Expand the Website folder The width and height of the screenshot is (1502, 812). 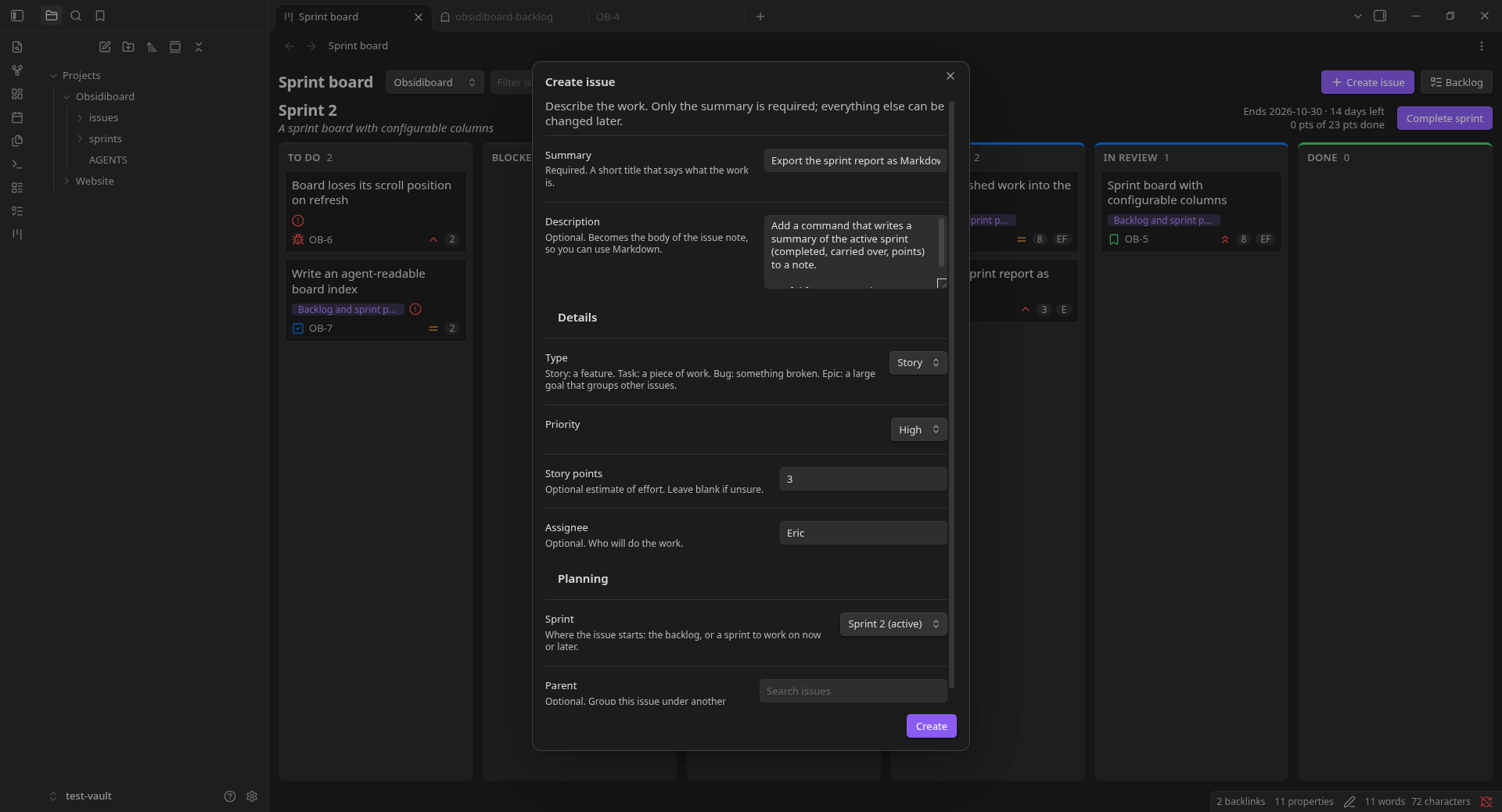(x=95, y=181)
